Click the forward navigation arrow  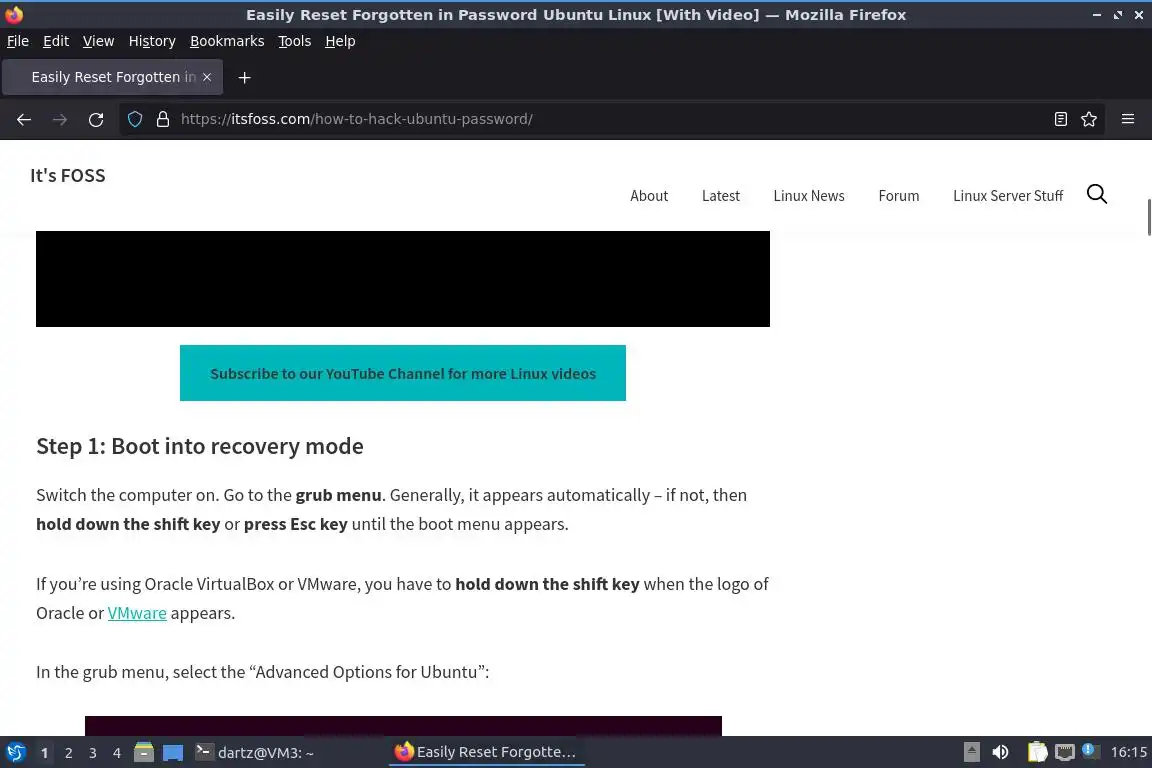tap(60, 119)
